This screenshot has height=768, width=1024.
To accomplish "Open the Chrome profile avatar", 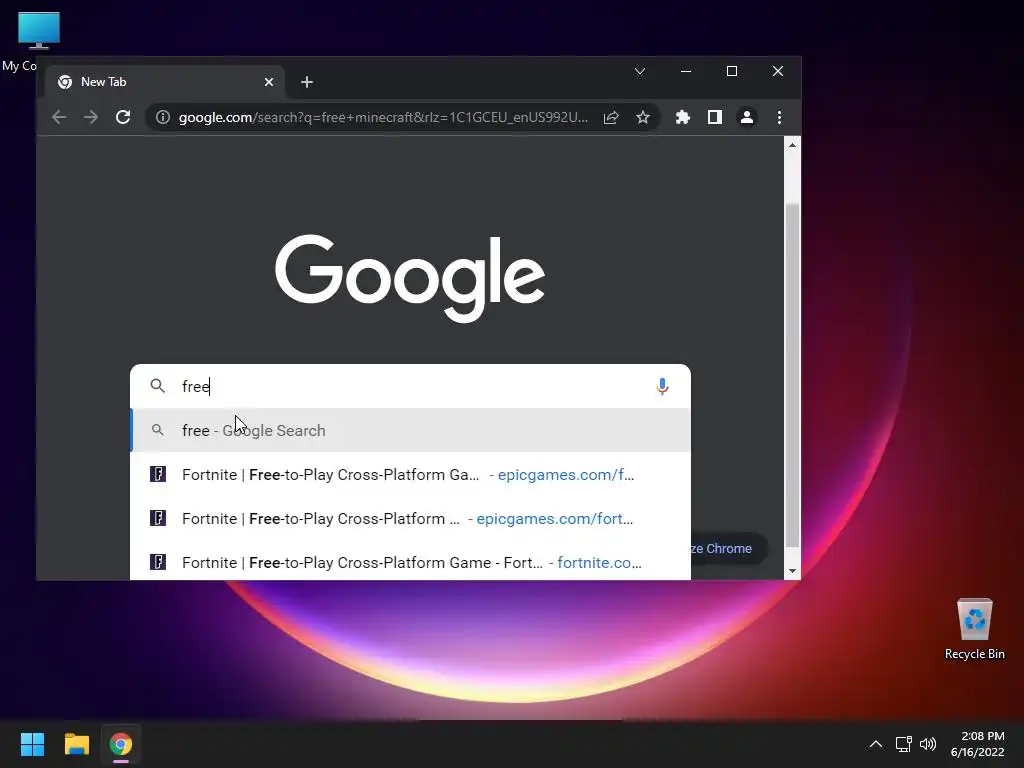I will (746, 118).
